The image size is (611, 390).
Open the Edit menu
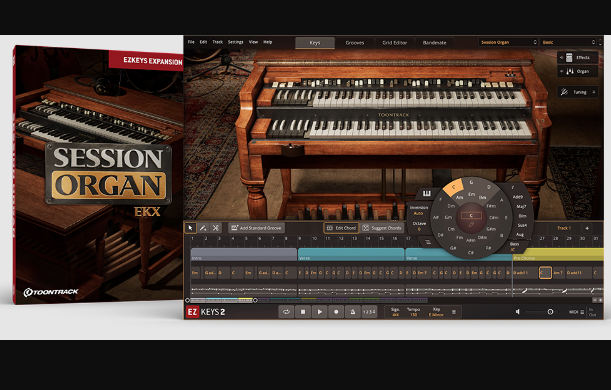tap(203, 42)
